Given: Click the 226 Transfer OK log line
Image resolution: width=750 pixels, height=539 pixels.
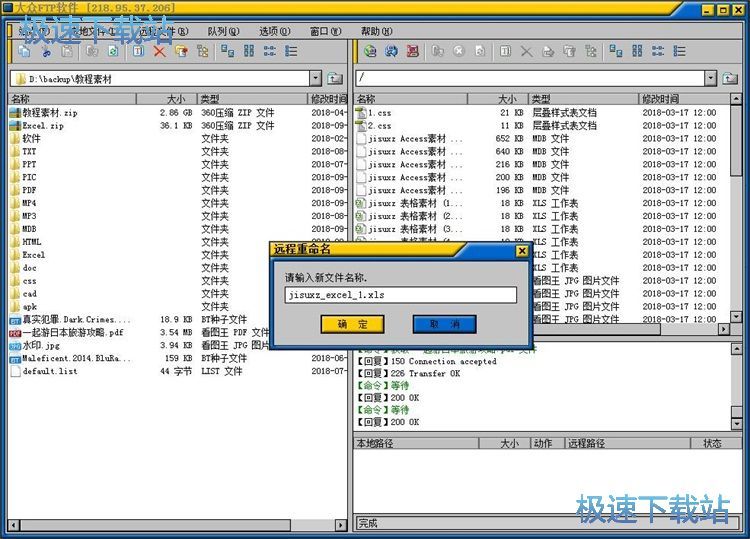Looking at the screenshot, I should 409,374.
